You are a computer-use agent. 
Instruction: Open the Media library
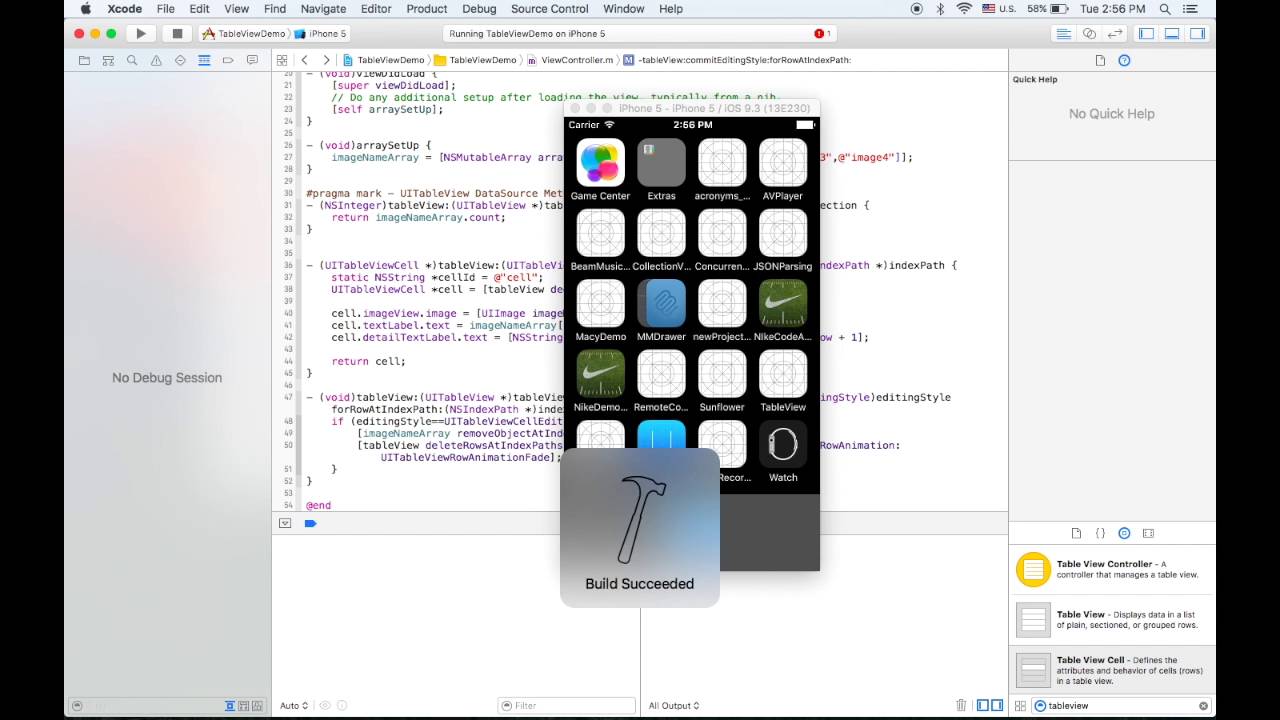click(1148, 534)
